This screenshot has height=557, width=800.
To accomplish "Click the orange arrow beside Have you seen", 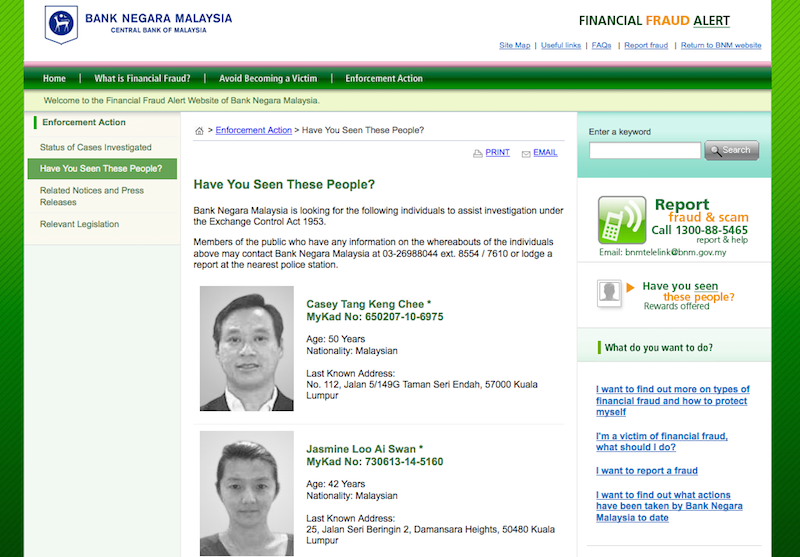I will coord(630,287).
